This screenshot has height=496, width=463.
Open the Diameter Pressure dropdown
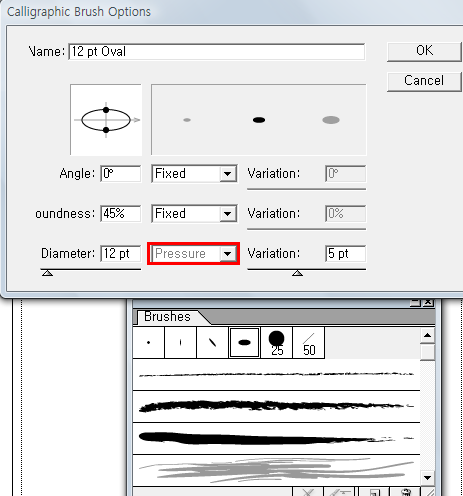(194, 254)
